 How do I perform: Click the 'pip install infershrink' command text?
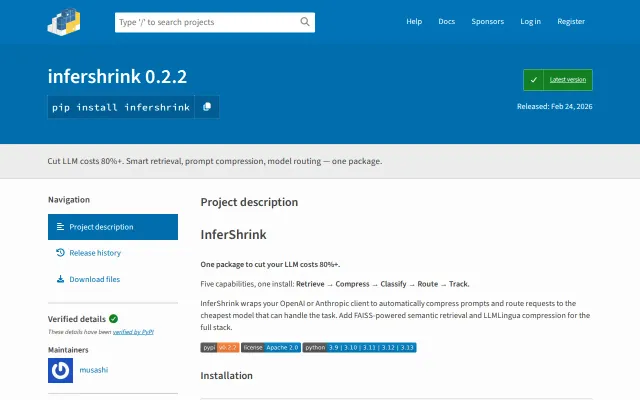tap(121, 107)
